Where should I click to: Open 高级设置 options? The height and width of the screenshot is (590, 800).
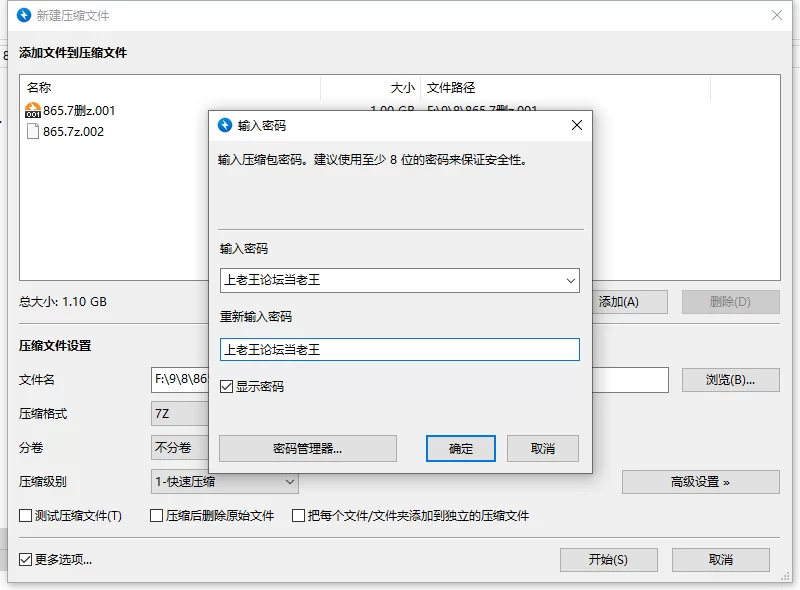coord(701,482)
